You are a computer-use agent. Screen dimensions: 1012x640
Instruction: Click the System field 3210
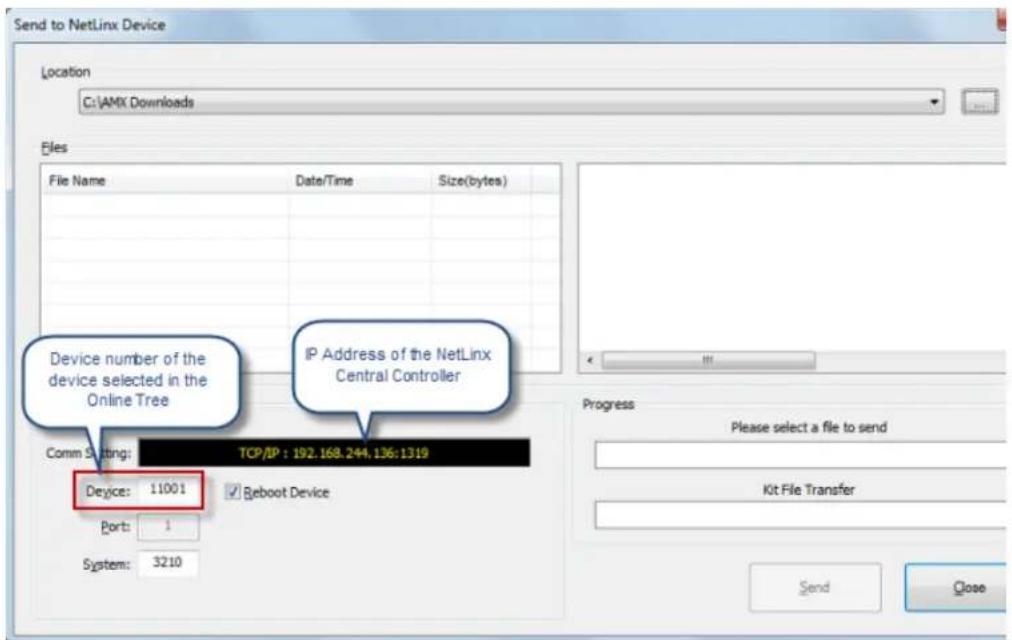pyautogui.click(x=168, y=563)
